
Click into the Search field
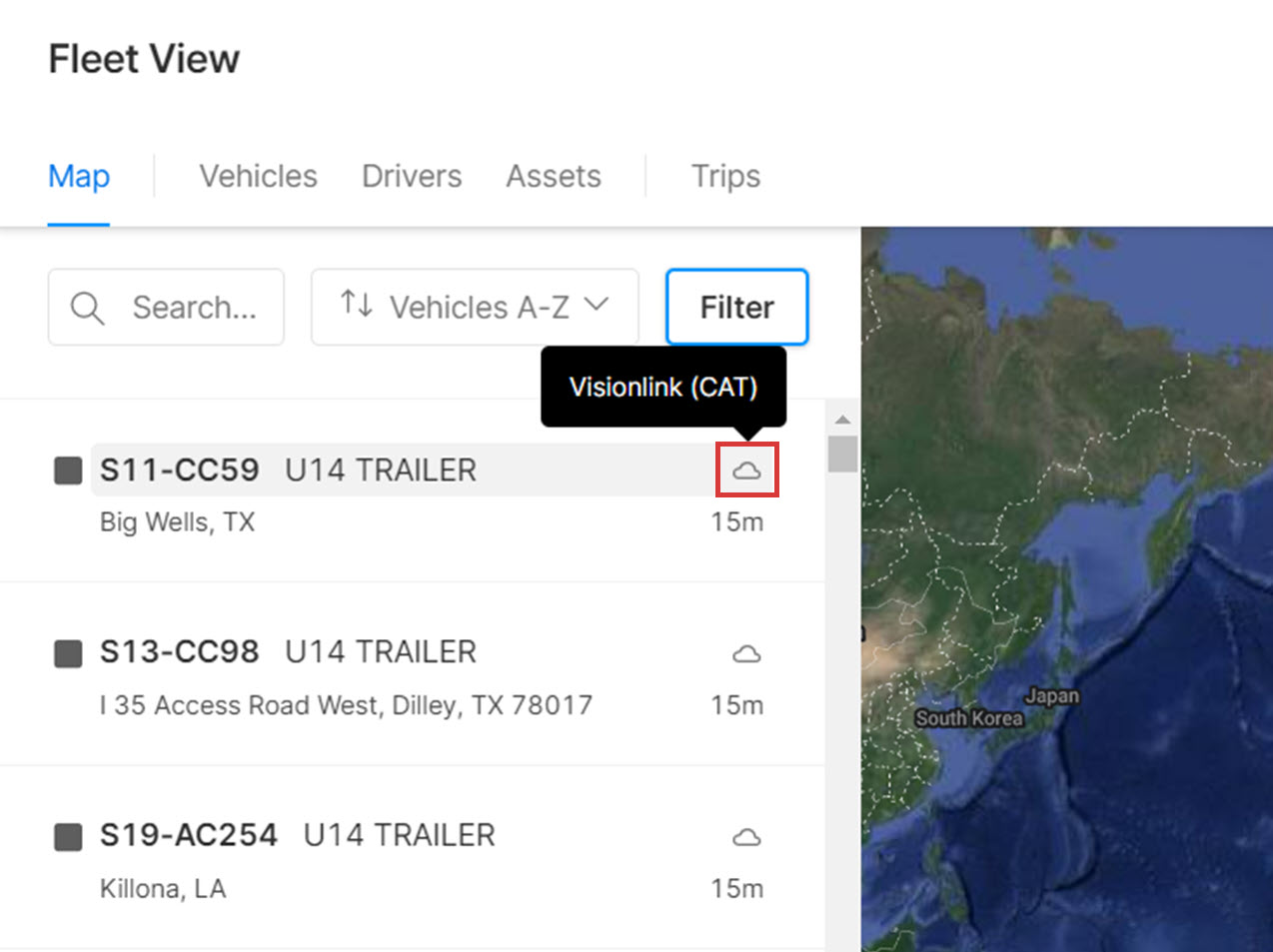[166, 307]
